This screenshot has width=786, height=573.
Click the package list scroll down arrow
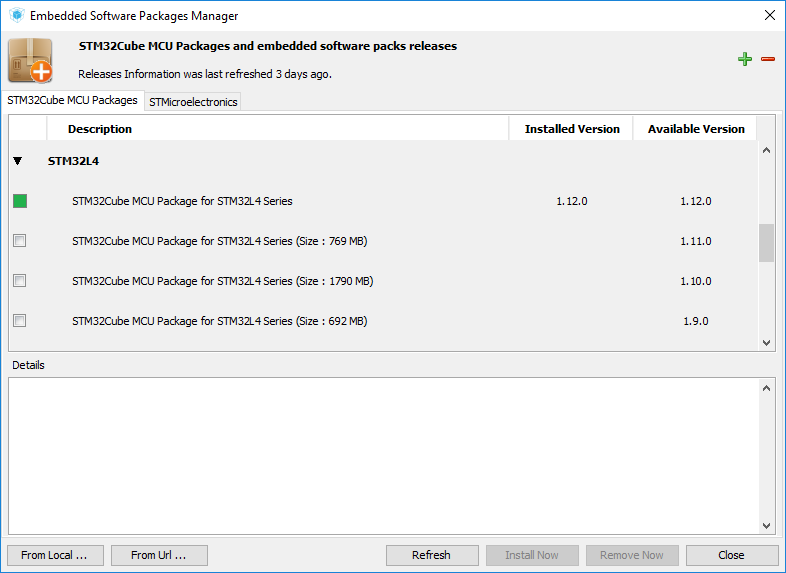(766, 343)
